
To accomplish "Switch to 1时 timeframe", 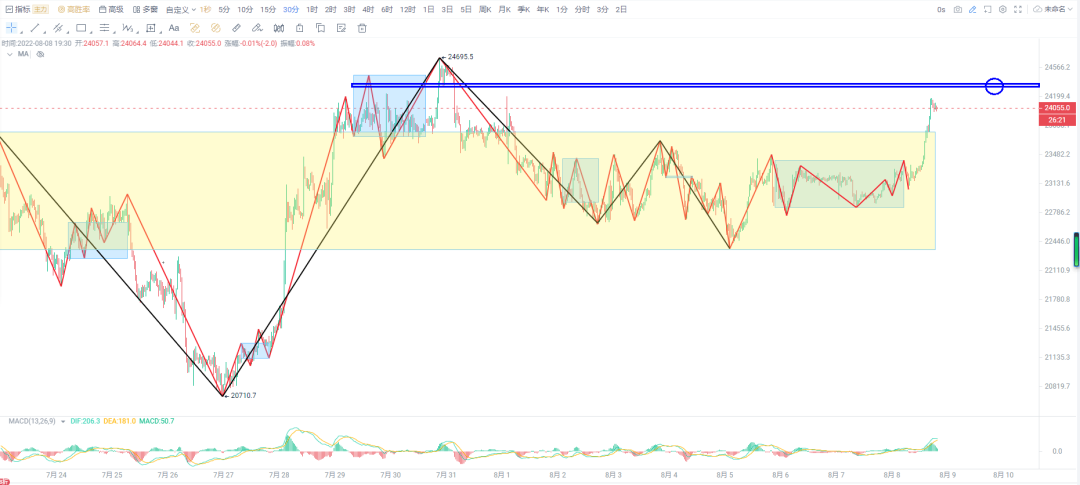I will 312,10.
